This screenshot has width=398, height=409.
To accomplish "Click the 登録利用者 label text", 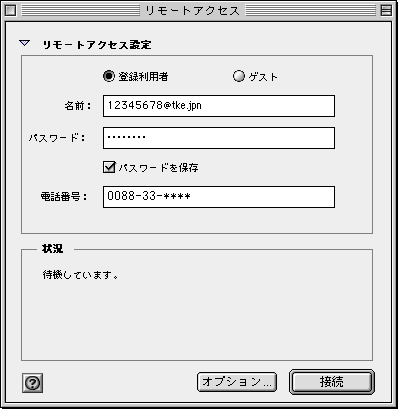I will 143,77.
